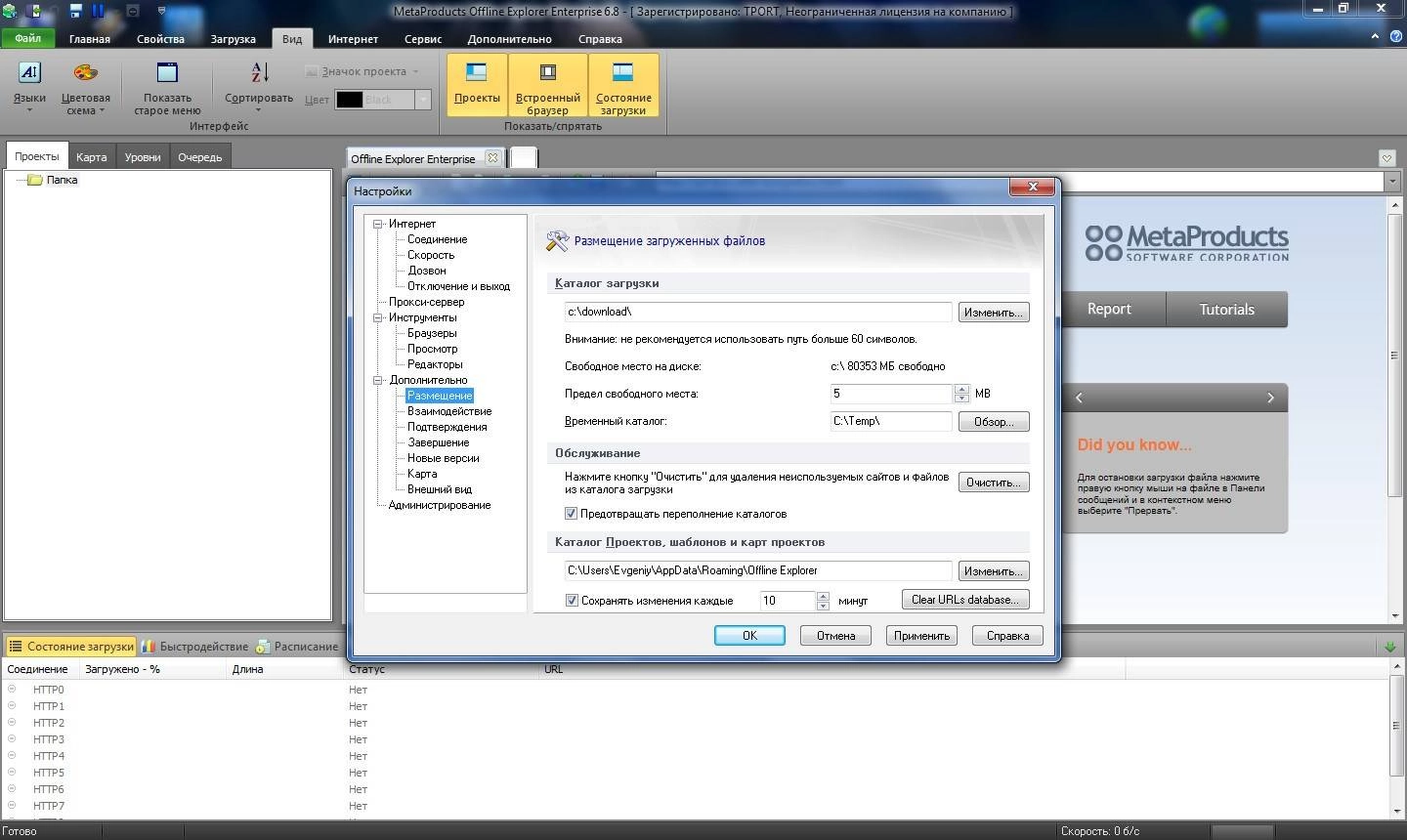Collapse the Дополнительно tree node
The image size is (1407, 840).
pyautogui.click(x=378, y=380)
